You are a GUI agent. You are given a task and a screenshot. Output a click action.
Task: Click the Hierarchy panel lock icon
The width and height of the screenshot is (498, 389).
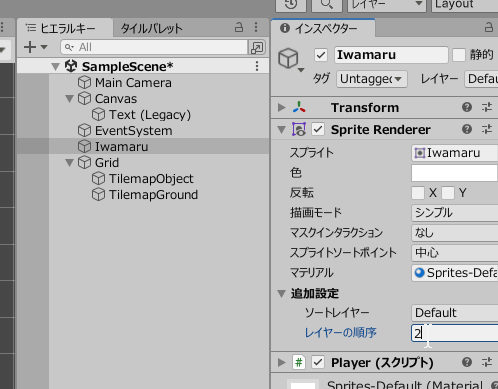coord(239,27)
